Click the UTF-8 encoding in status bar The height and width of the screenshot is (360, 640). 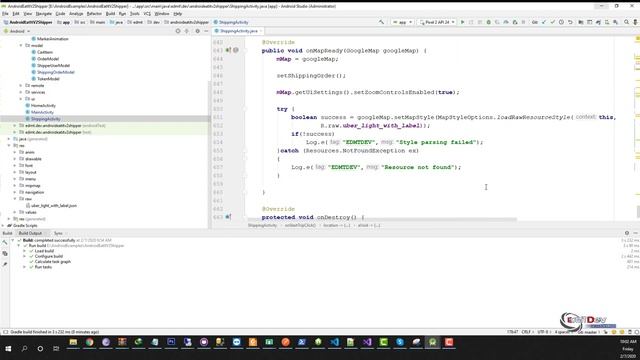pyautogui.click(x=543, y=332)
